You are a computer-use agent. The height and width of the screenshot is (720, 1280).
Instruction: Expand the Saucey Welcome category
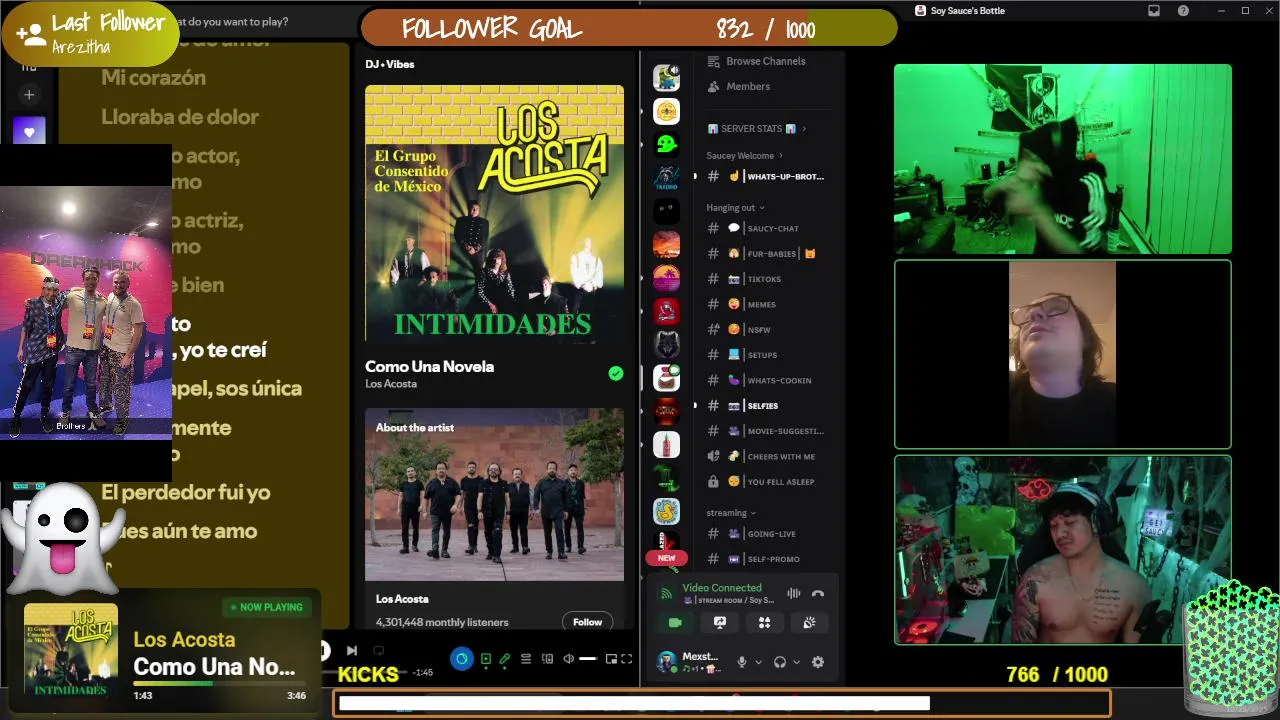(x=745, y=156)
